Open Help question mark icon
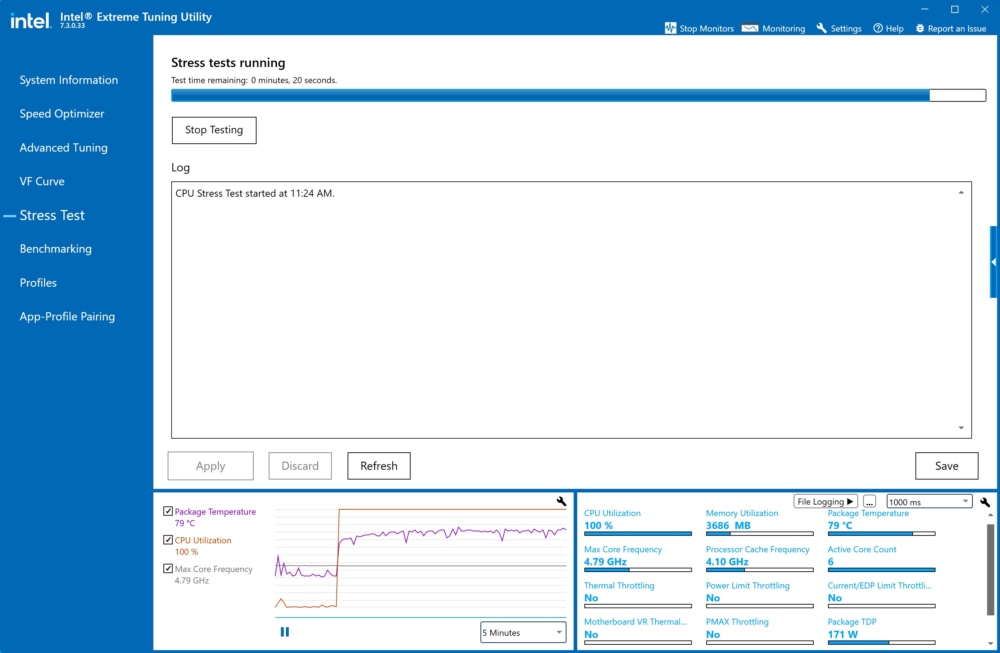Image resolution: width=1000 pixels, height=653 pixels. (x=878, y=28)
